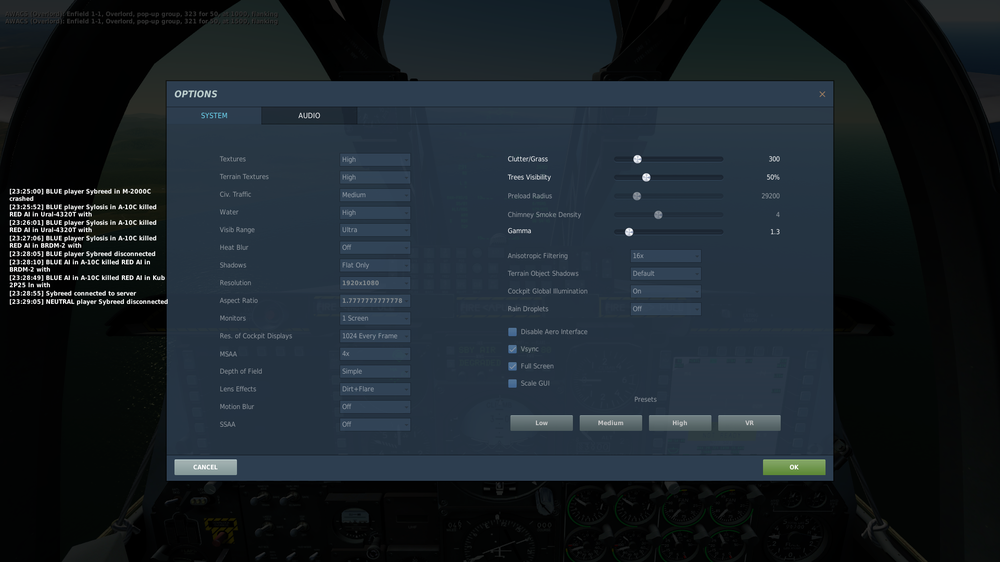Click chat line 'NEUTRAL player Sybreed disconnected'
Image resolution: width=1000 pixels, height=562 pixels.
[x=89, y=302]
